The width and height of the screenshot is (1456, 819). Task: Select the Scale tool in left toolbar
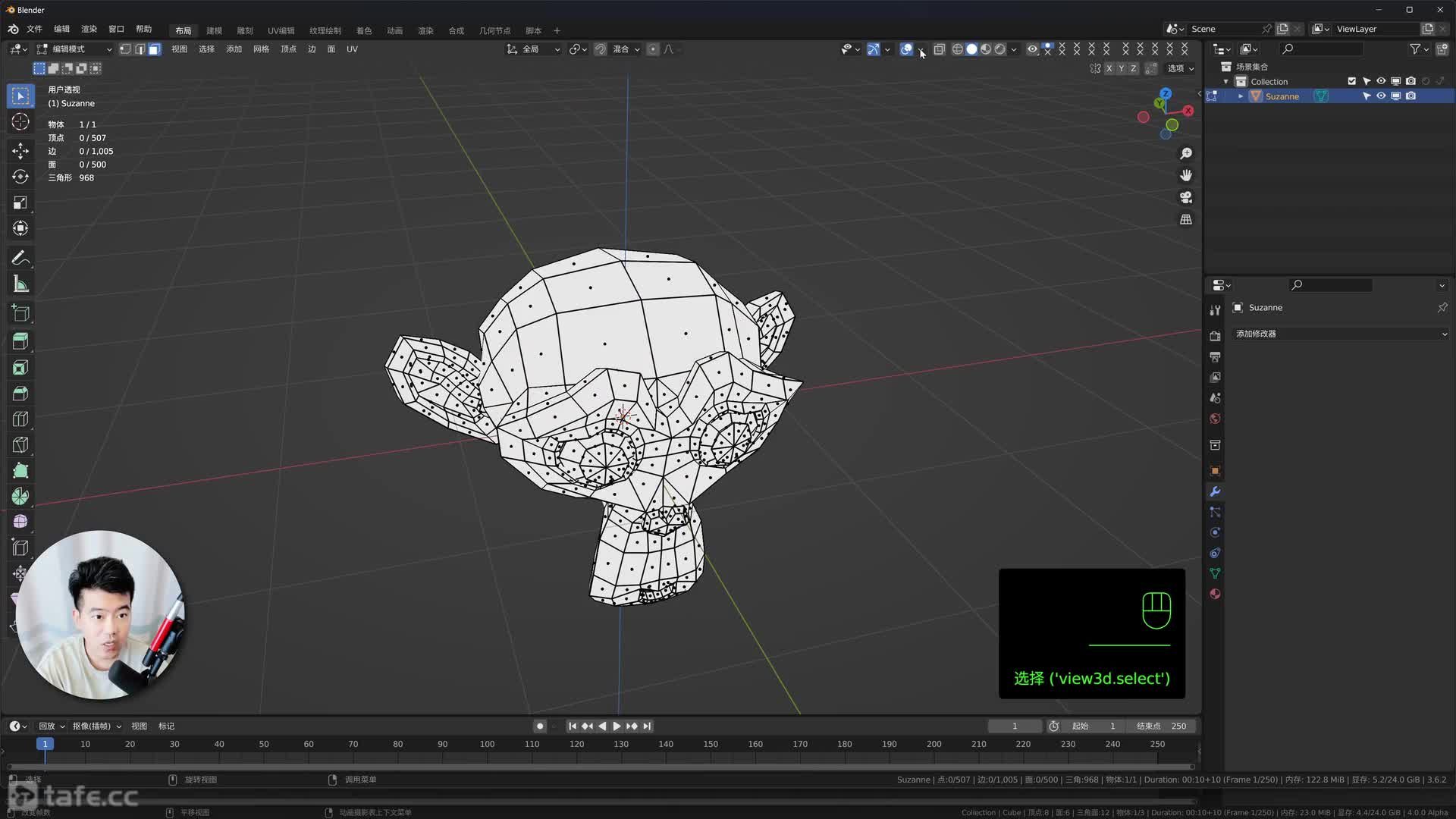(20, 202)
